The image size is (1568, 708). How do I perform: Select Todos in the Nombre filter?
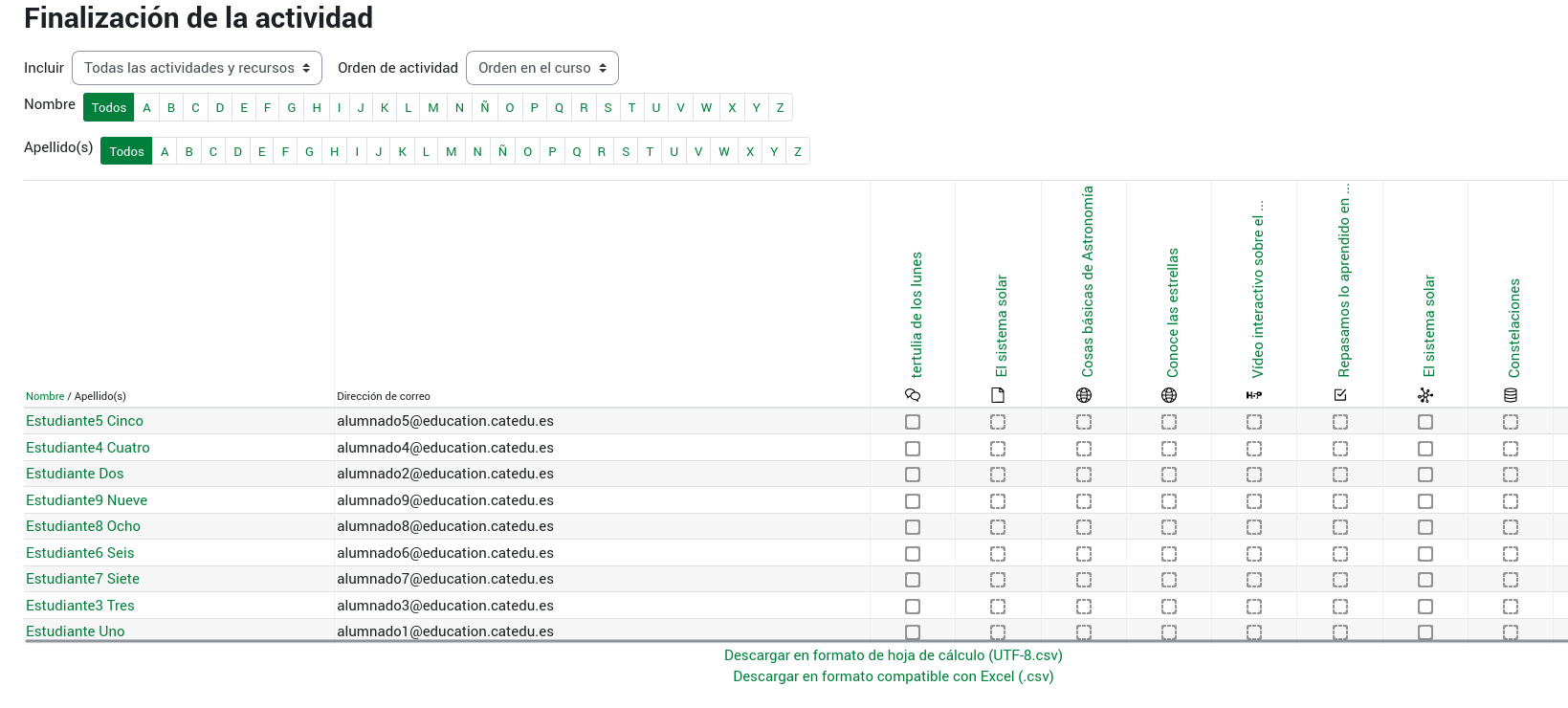[109, 107]
